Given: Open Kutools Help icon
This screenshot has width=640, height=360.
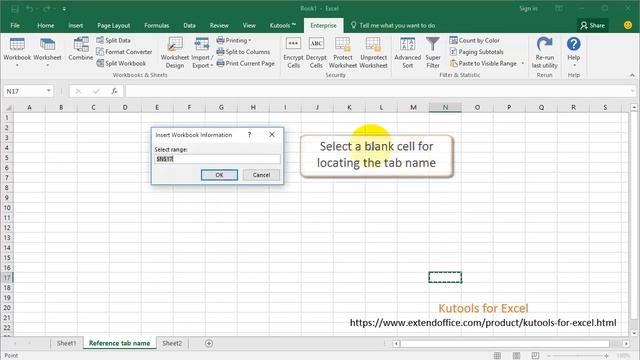Looking at the screenshot, I should tap(573, 51).
